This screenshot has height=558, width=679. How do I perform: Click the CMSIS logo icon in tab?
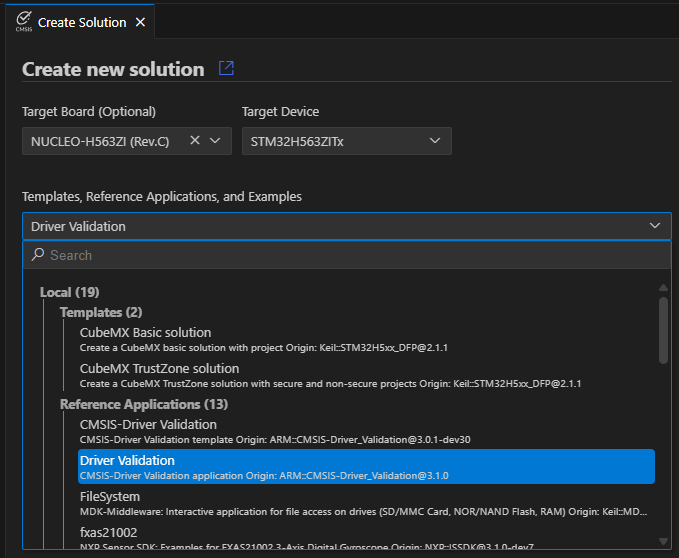(23, 22)
